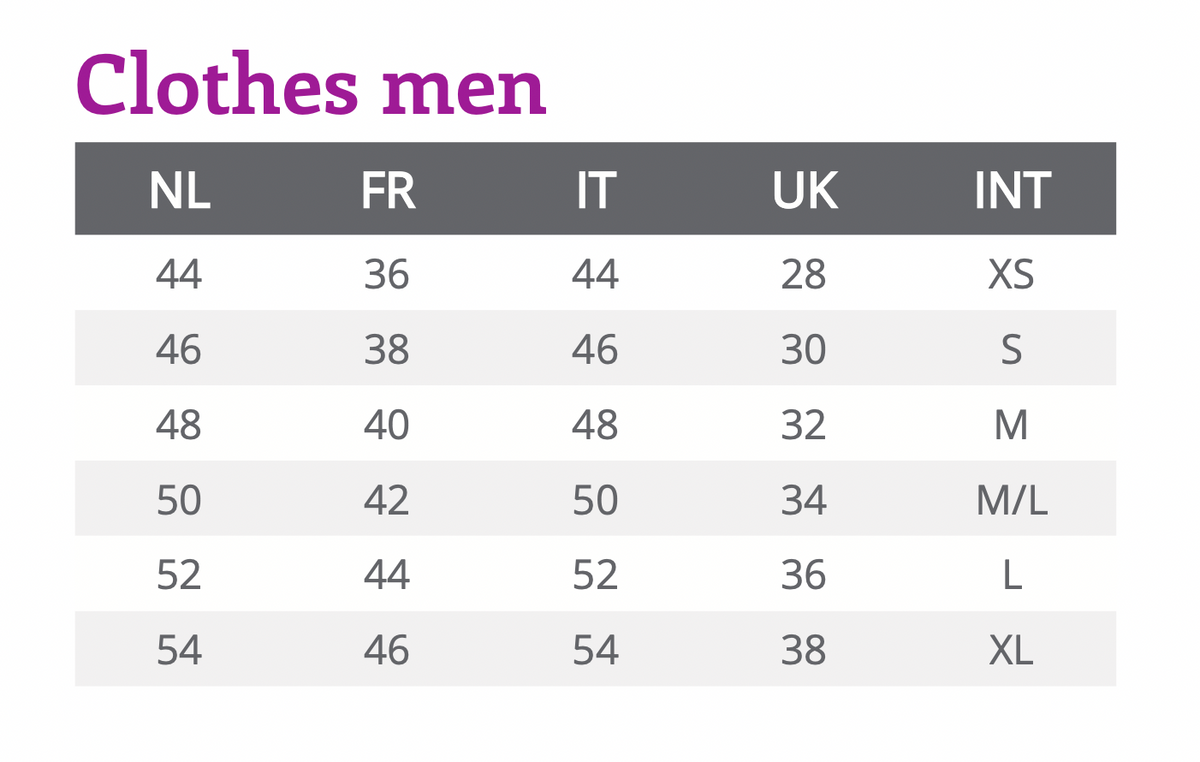
Task: Click the UK column header
Action: pos(804,190)
